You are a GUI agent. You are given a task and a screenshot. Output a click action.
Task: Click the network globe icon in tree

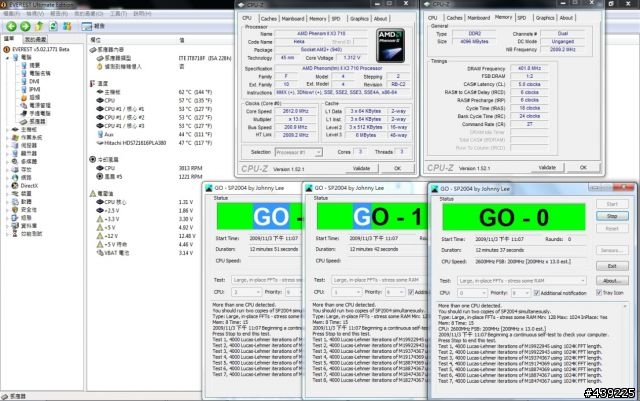[x=15, y=178]
